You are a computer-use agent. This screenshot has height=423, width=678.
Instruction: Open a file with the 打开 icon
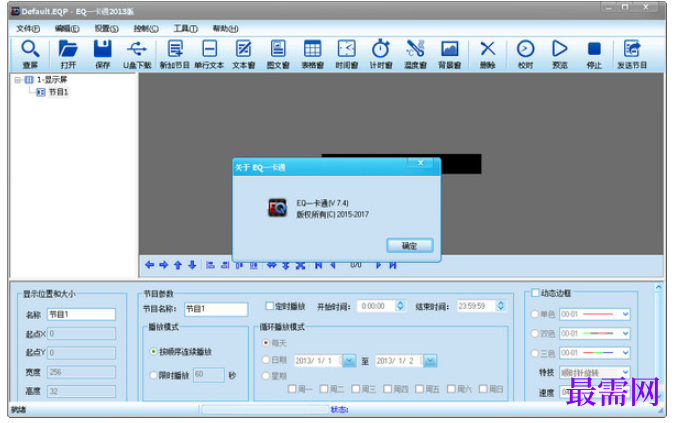click(68, 49)
